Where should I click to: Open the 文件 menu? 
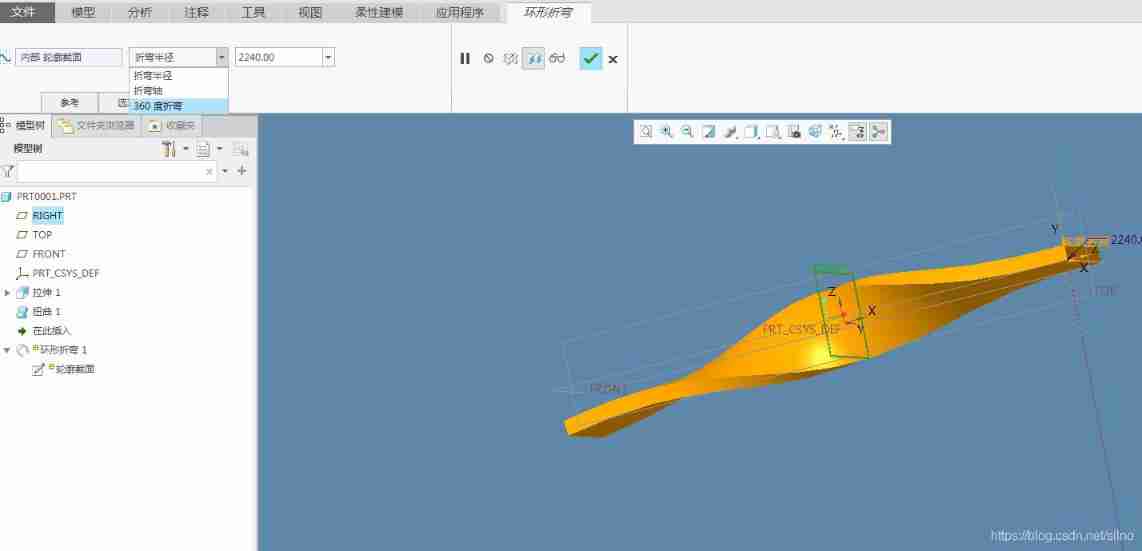pyautogui.click(x=28, y=12)
